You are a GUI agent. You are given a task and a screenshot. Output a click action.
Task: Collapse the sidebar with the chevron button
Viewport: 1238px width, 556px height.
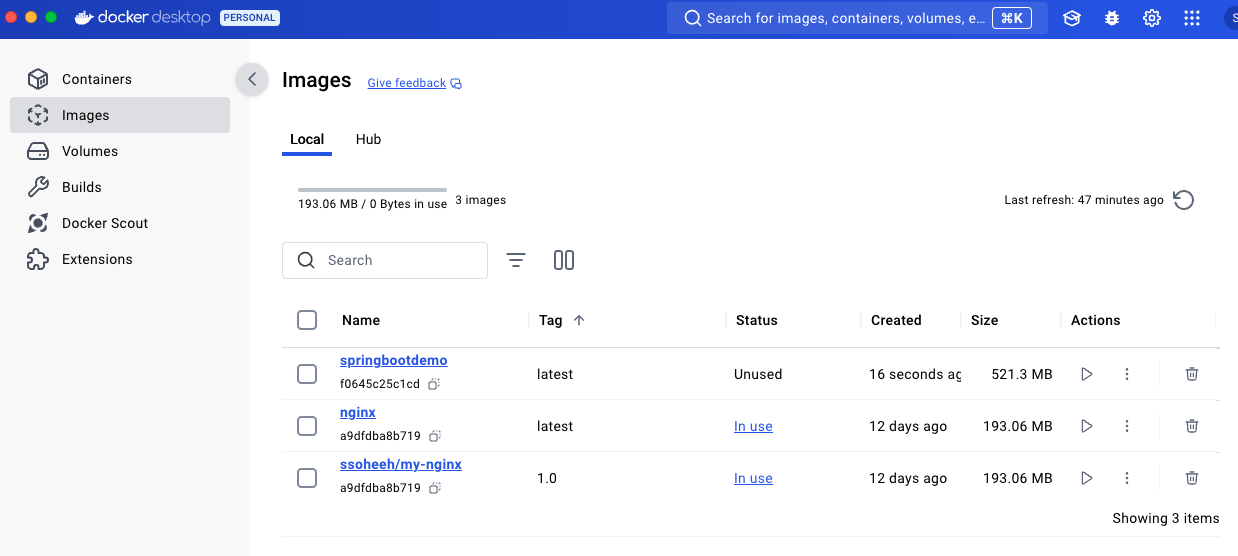(252, 79)
